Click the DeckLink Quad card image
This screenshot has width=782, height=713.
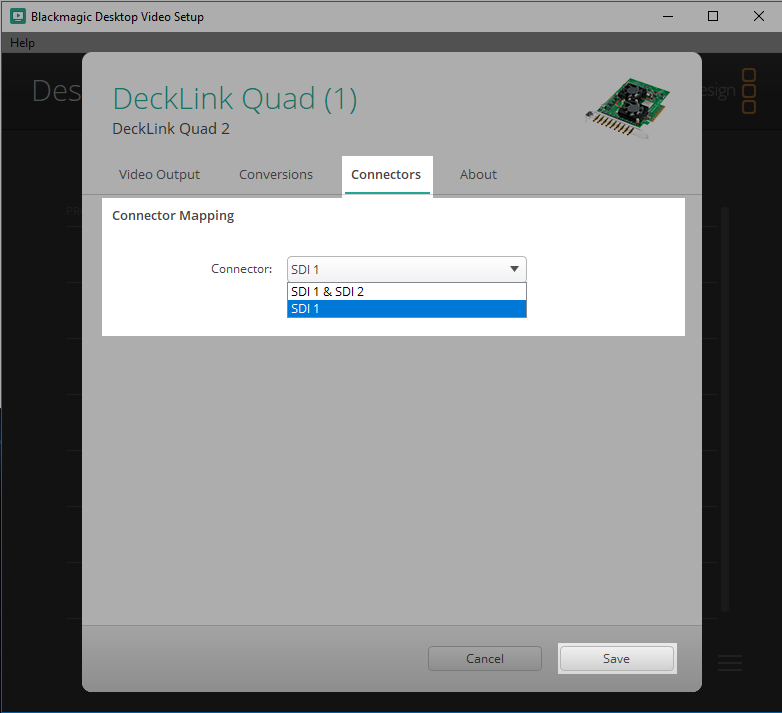(628, 108)
